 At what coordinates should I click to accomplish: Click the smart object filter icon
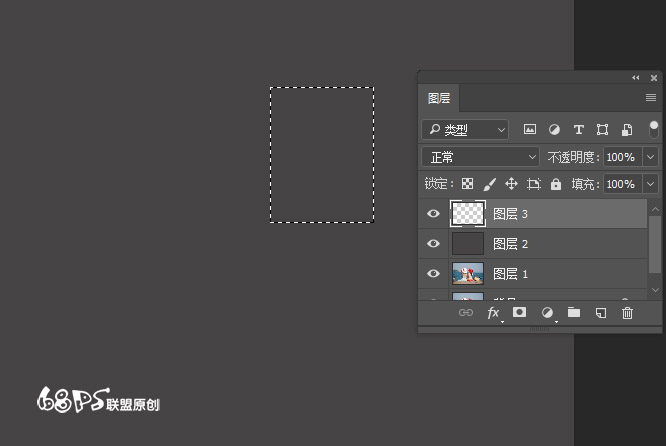[627, 129]
